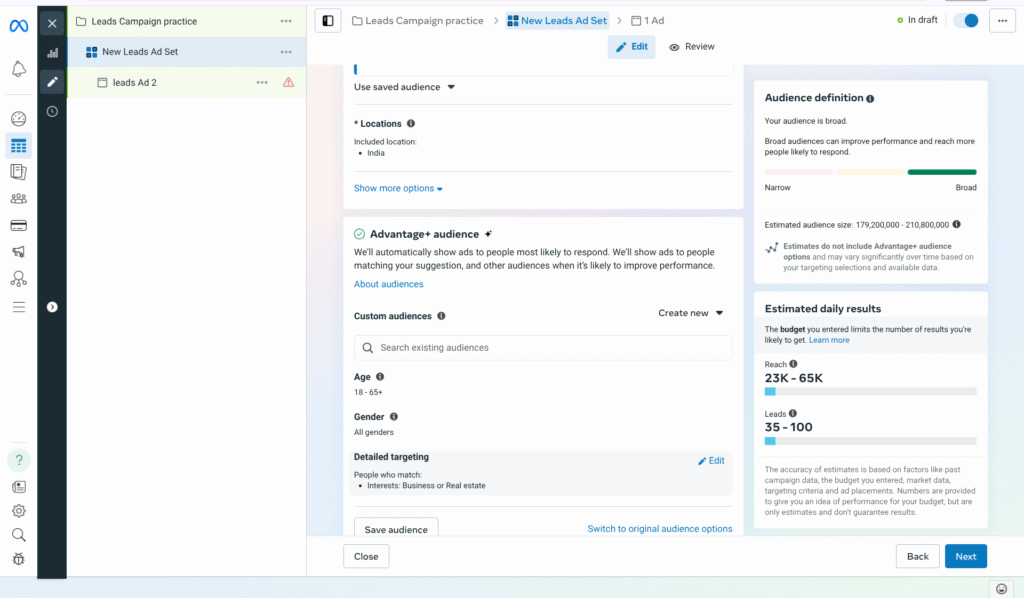Viewport: 1024px width, 598px height.
Task: Open the Help question mark icon
Action: (x=18, y=460)
